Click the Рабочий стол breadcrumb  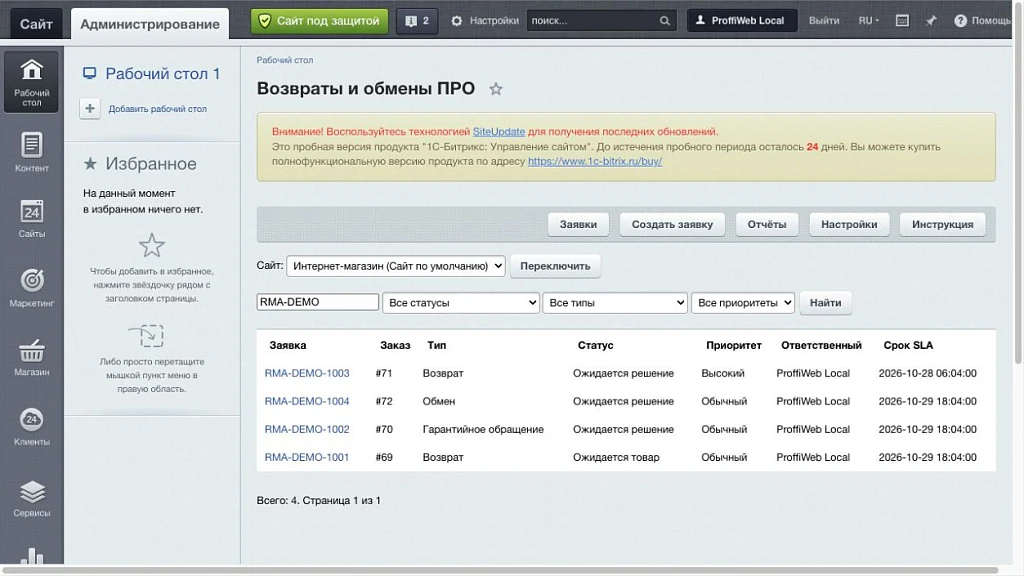coord(285,60)
